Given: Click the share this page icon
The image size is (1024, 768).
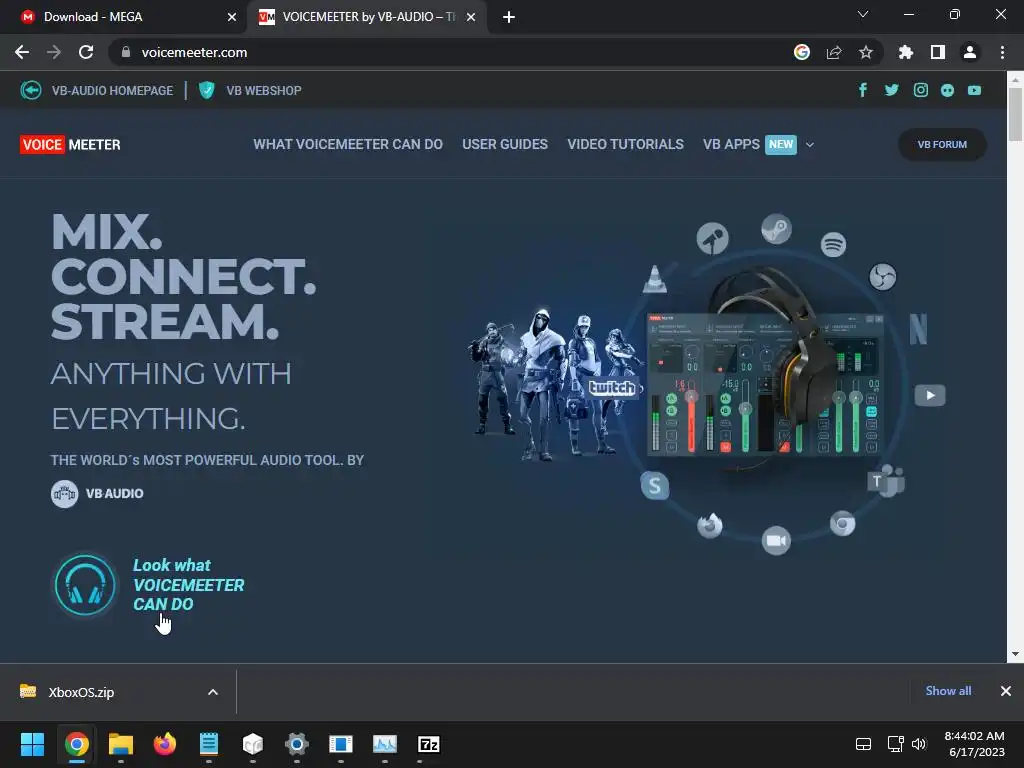Looking at the screenshot, I should click(834, 52).
